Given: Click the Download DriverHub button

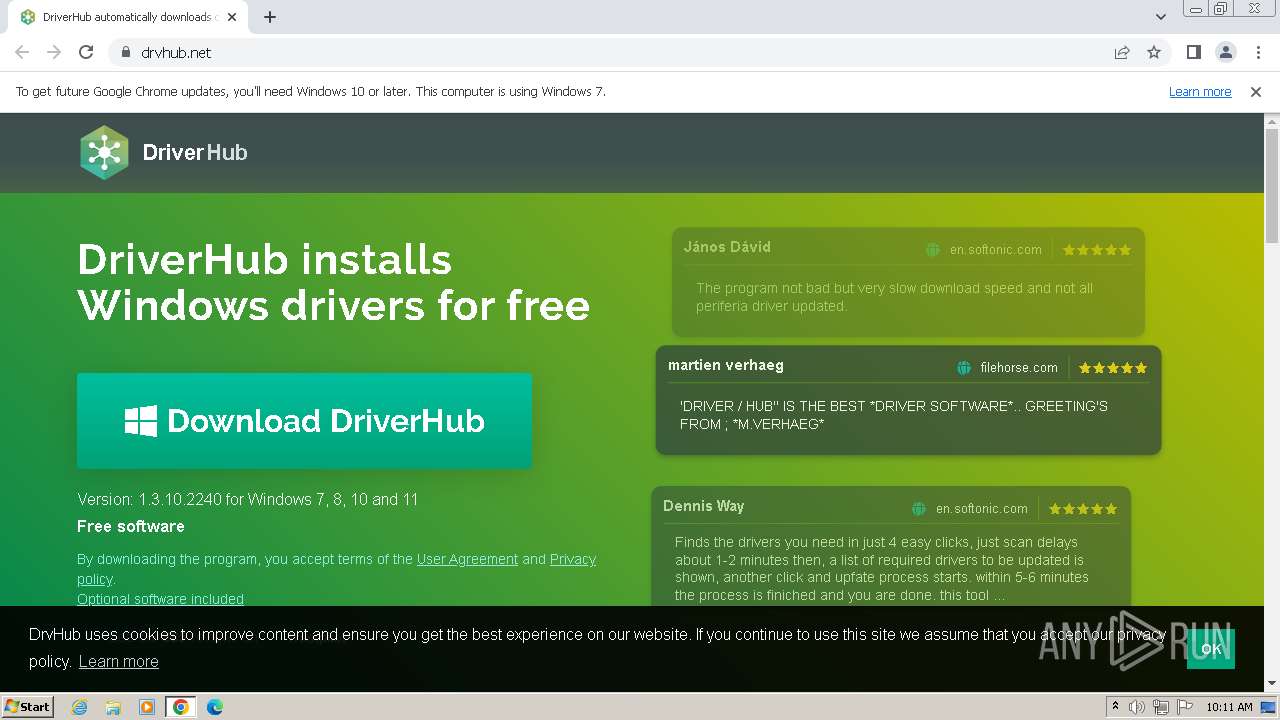Looking at the screenshot, I should (x=304, y=421).
